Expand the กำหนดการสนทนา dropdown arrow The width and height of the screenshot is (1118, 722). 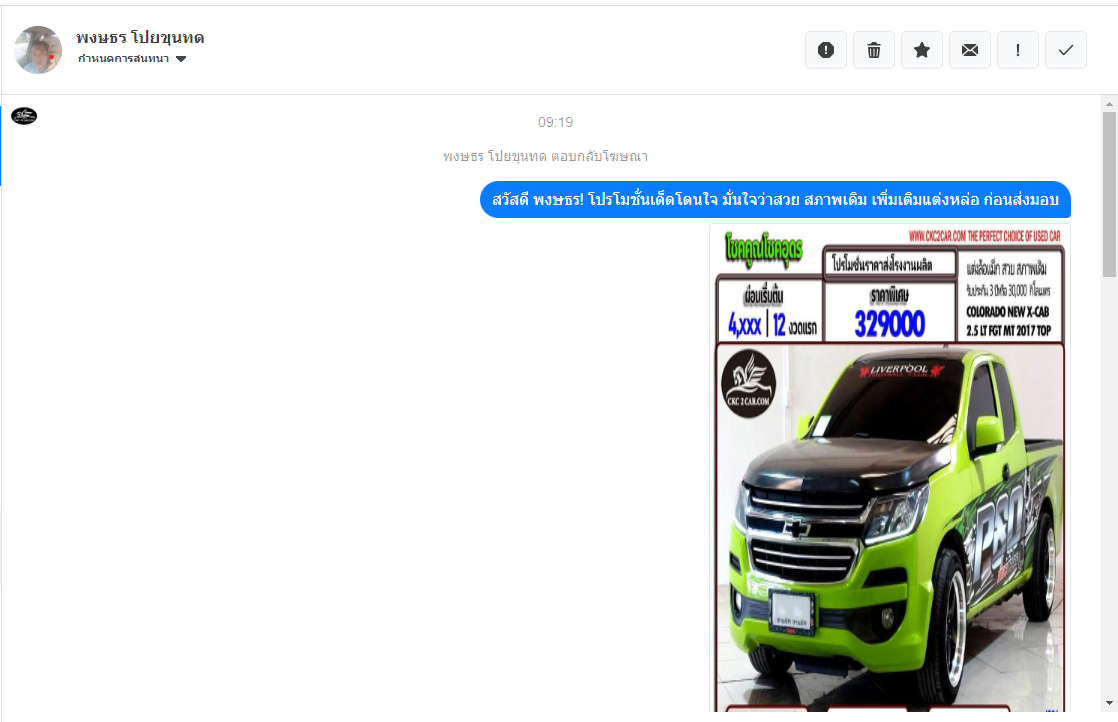tap(181, 59)
